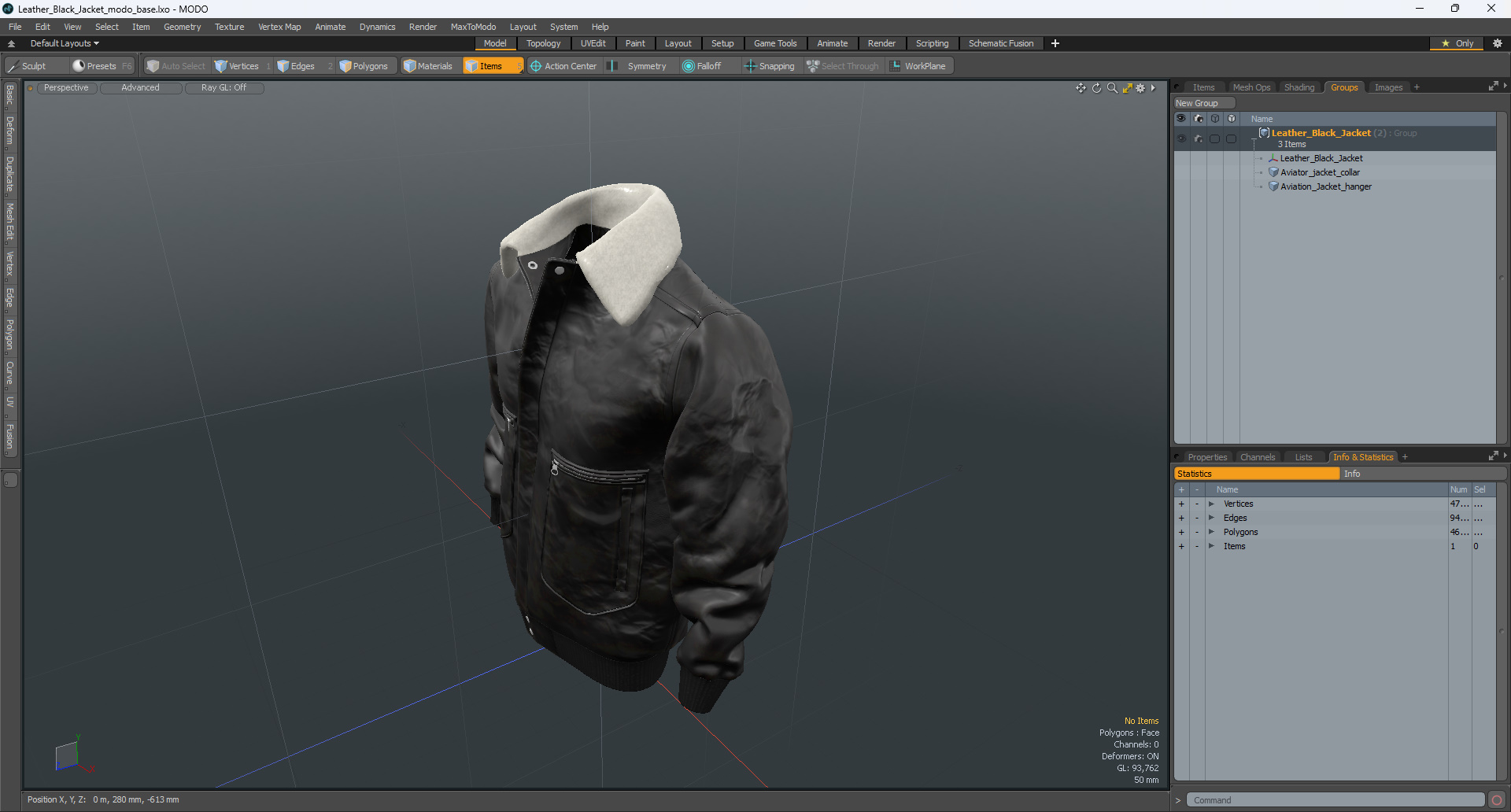Open the Advanced shading style dropdown

(x=140, y=88)
